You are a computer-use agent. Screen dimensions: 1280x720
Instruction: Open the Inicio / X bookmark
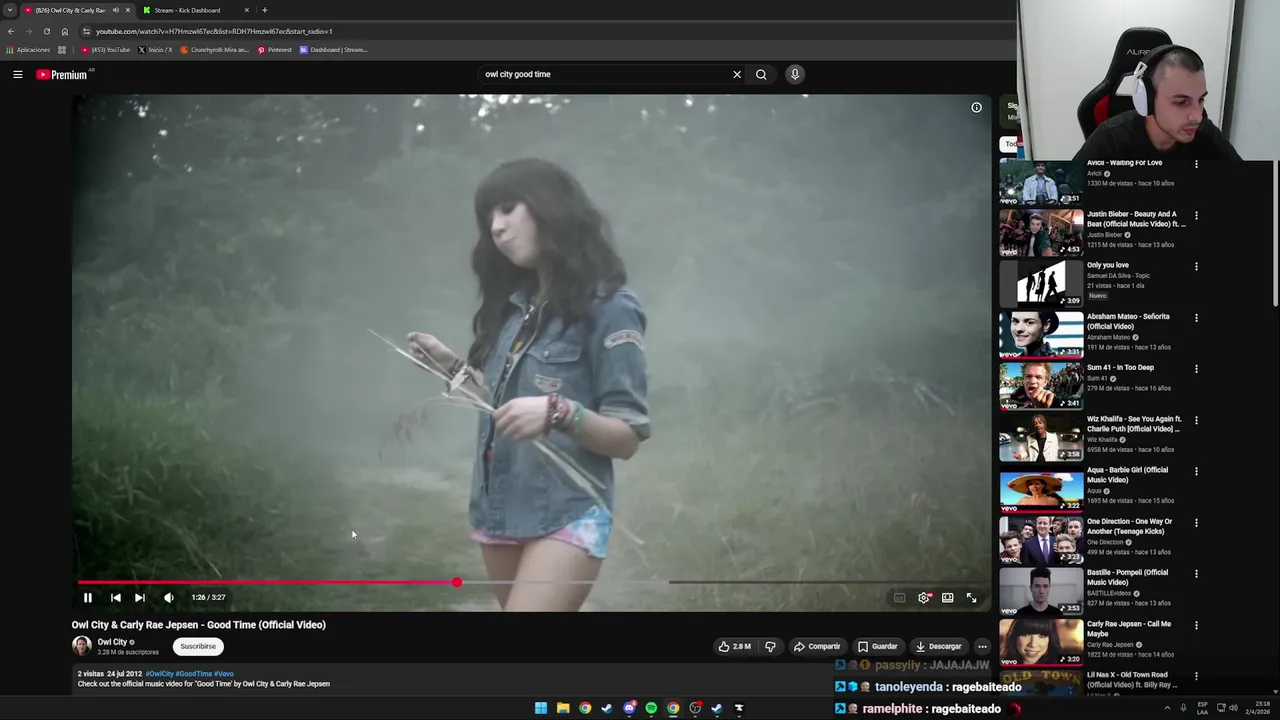click(x=155, y=50)
